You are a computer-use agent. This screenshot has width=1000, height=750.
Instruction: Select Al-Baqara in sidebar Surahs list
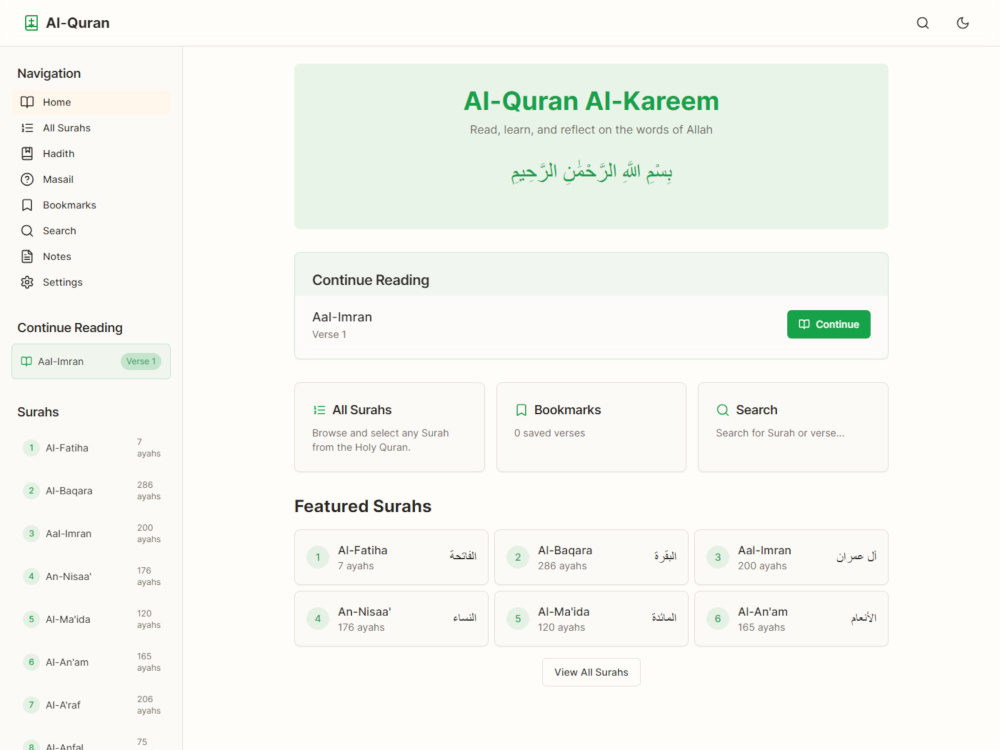pyautogui.click(x=91, y=490)
